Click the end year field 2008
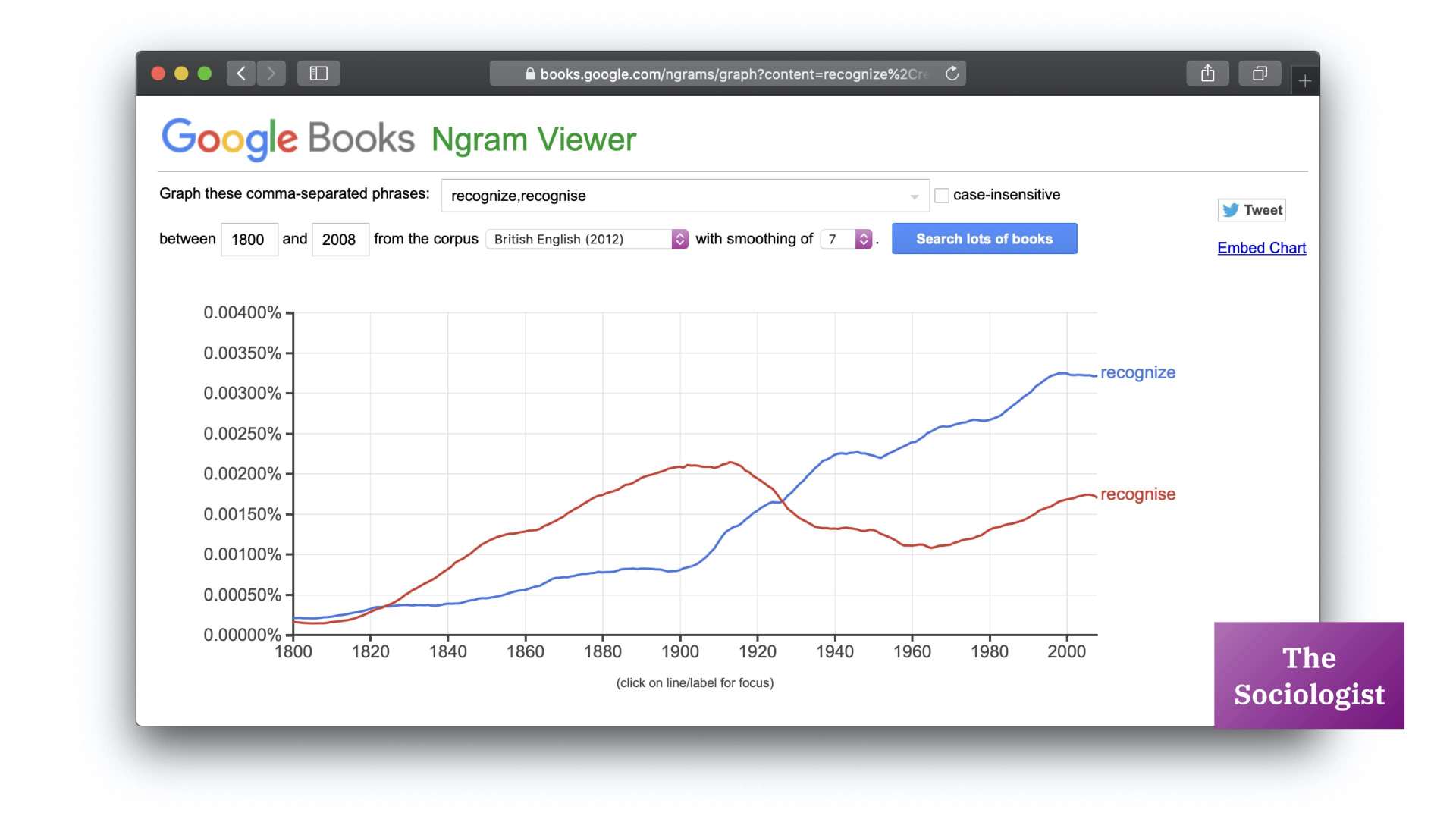The height and width of the screenshot is (819, 1456). coord(340,240)
